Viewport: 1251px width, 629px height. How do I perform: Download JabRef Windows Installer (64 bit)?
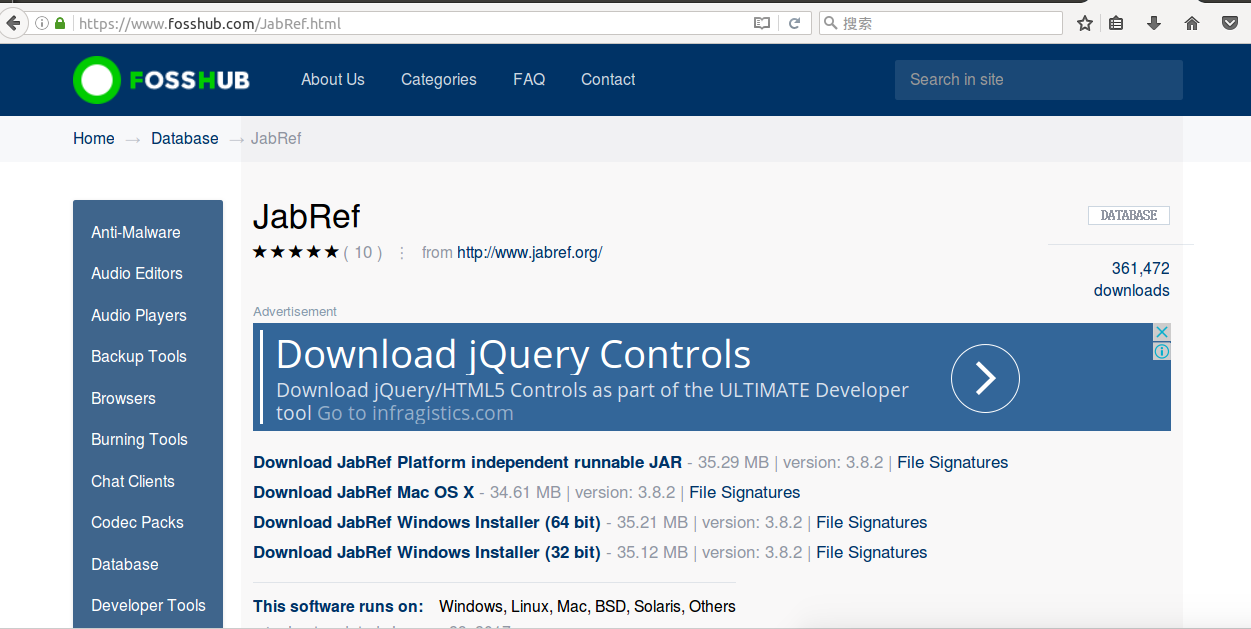427,523
